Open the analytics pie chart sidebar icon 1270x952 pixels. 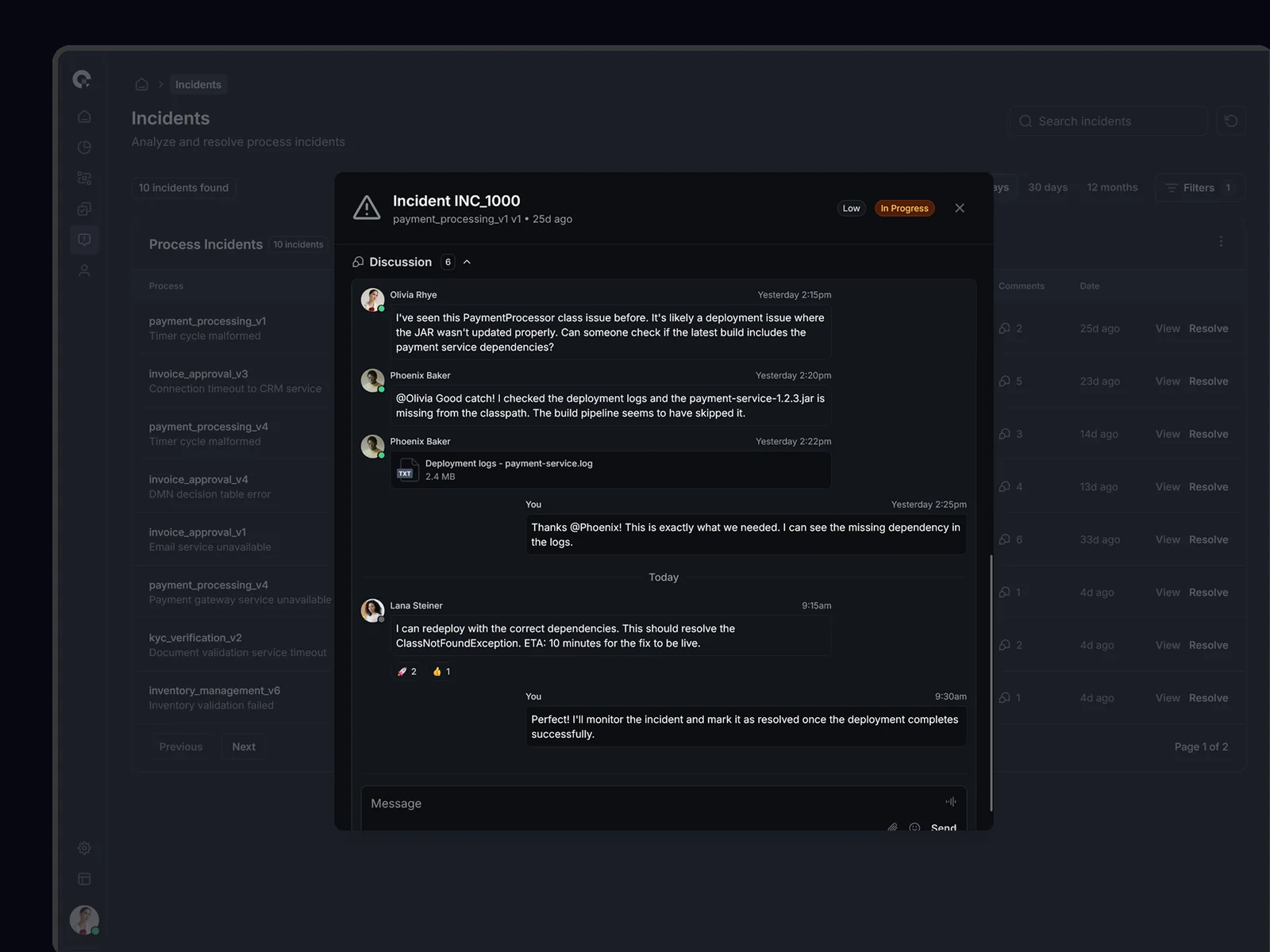pyautogui.click(x=84, y=148)
